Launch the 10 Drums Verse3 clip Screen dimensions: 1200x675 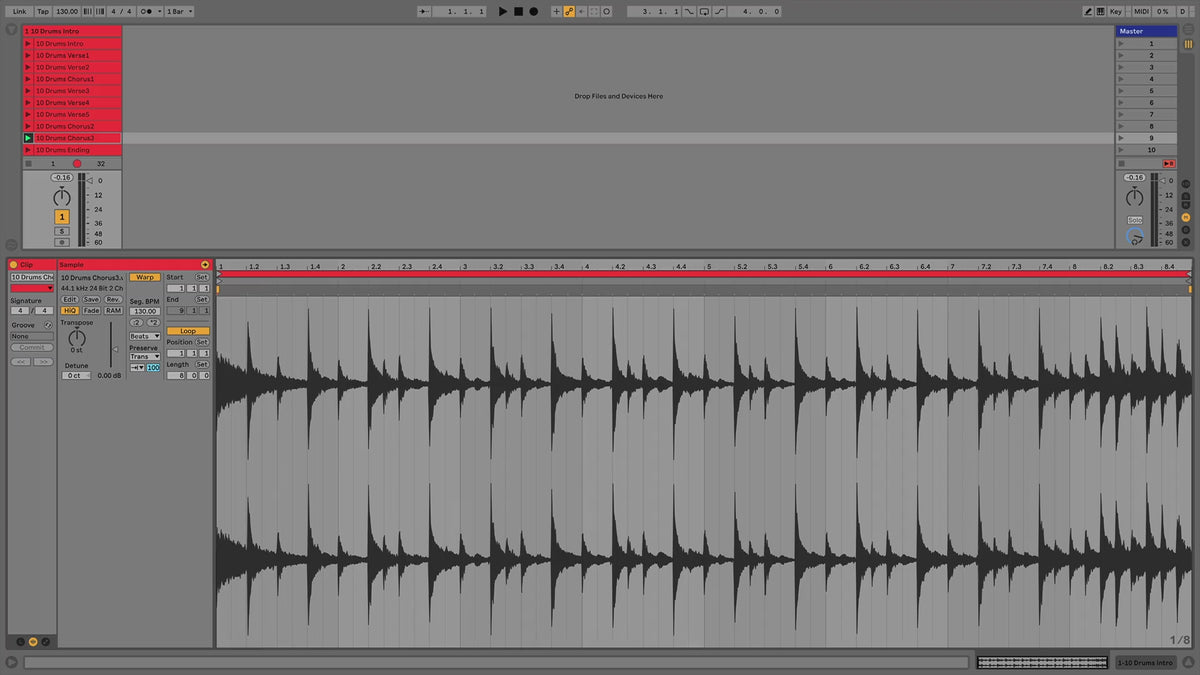[28, 91]
